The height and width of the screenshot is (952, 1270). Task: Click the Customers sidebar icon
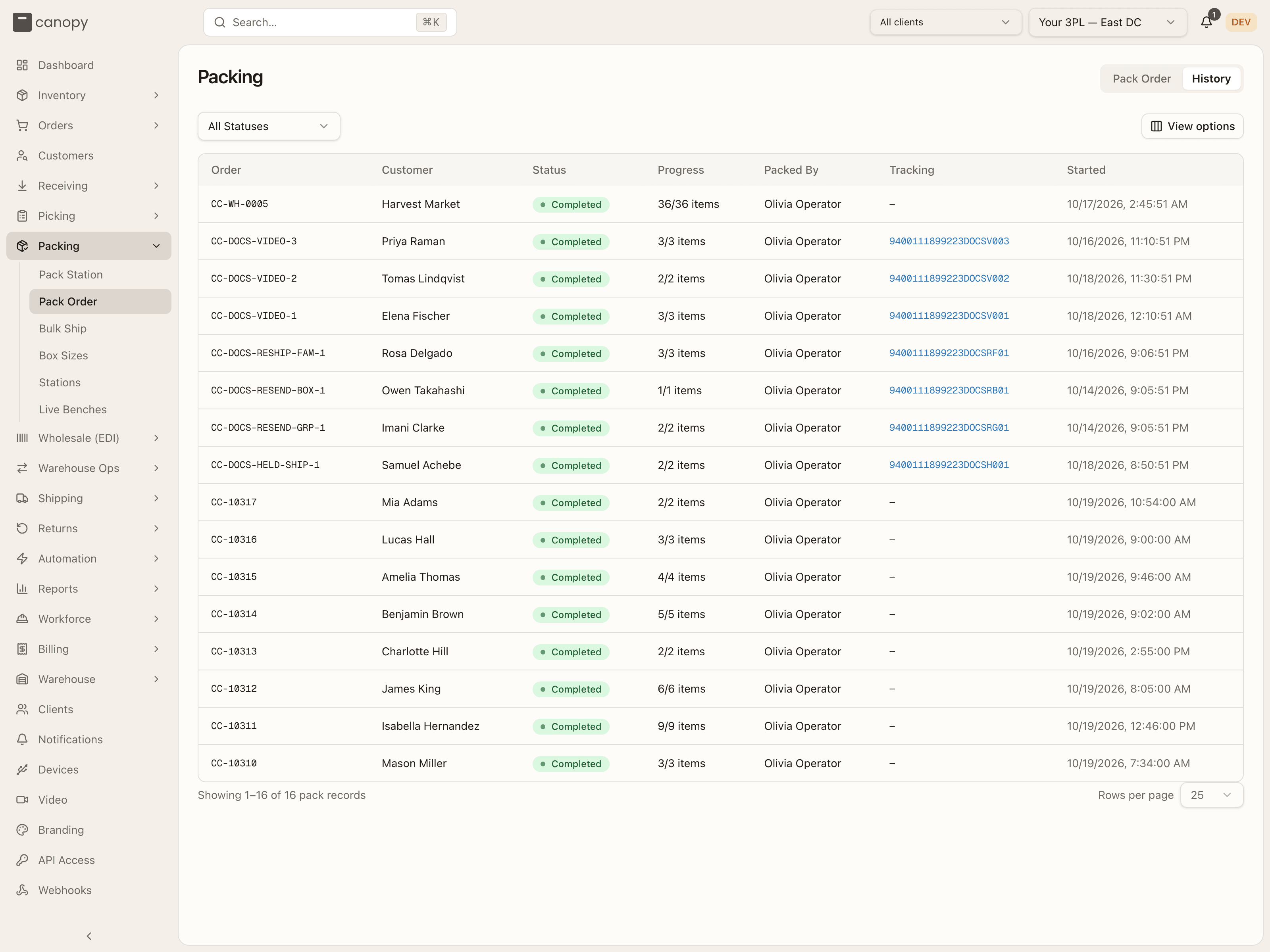pos(22,155)
